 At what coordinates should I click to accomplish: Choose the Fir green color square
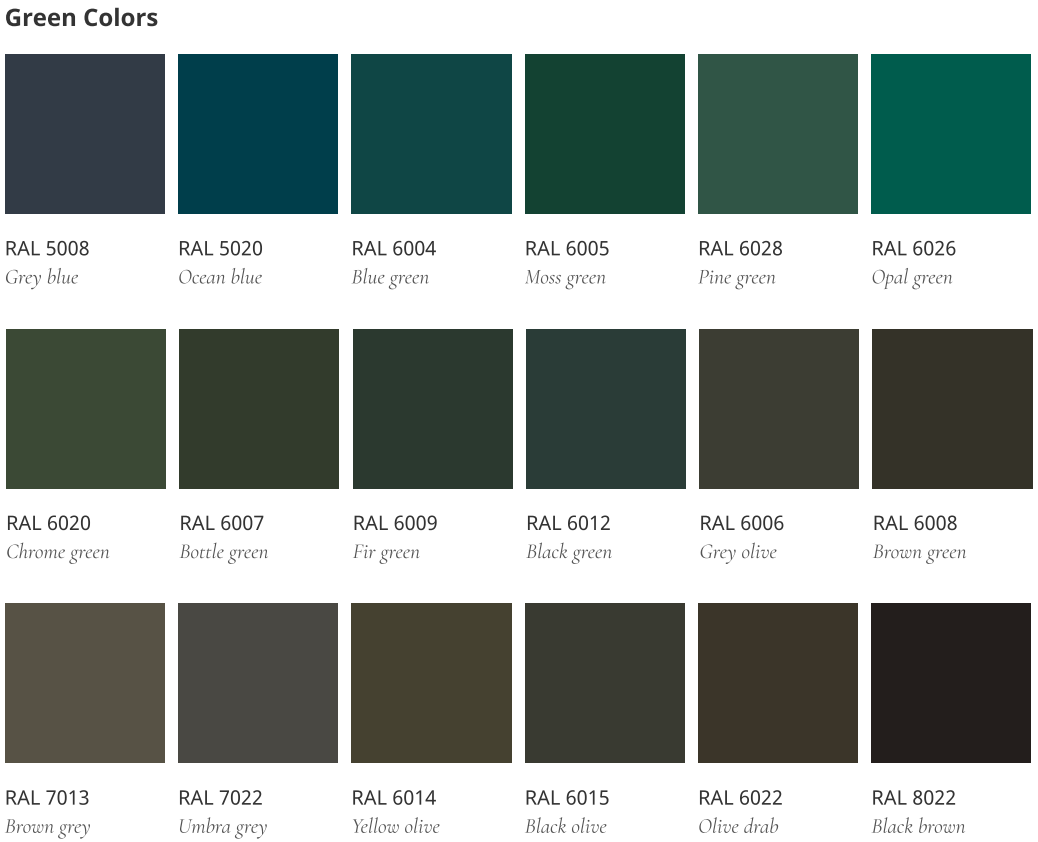tap(433, 409)
